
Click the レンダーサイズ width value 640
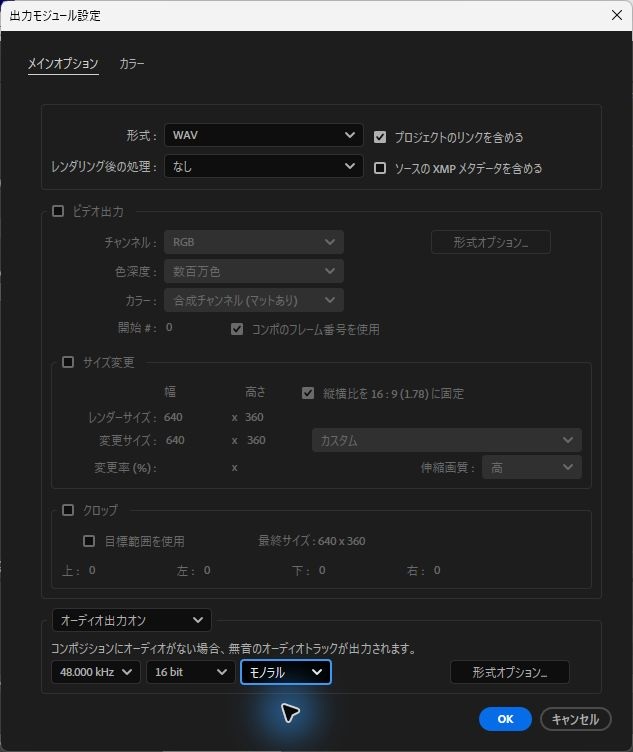click(173, 417)
